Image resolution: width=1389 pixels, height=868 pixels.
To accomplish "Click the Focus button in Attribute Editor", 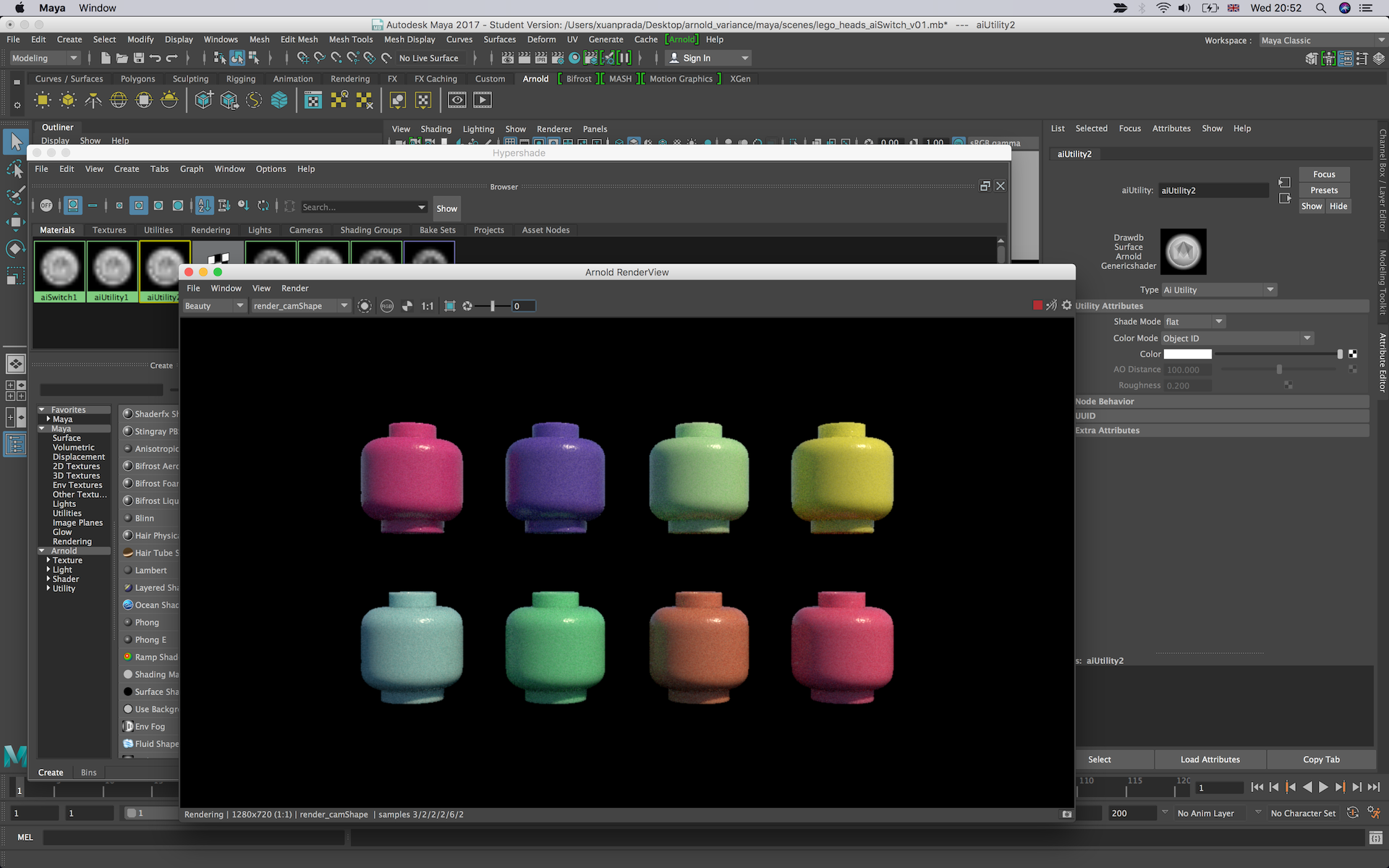I will (x=1324, y=174).
